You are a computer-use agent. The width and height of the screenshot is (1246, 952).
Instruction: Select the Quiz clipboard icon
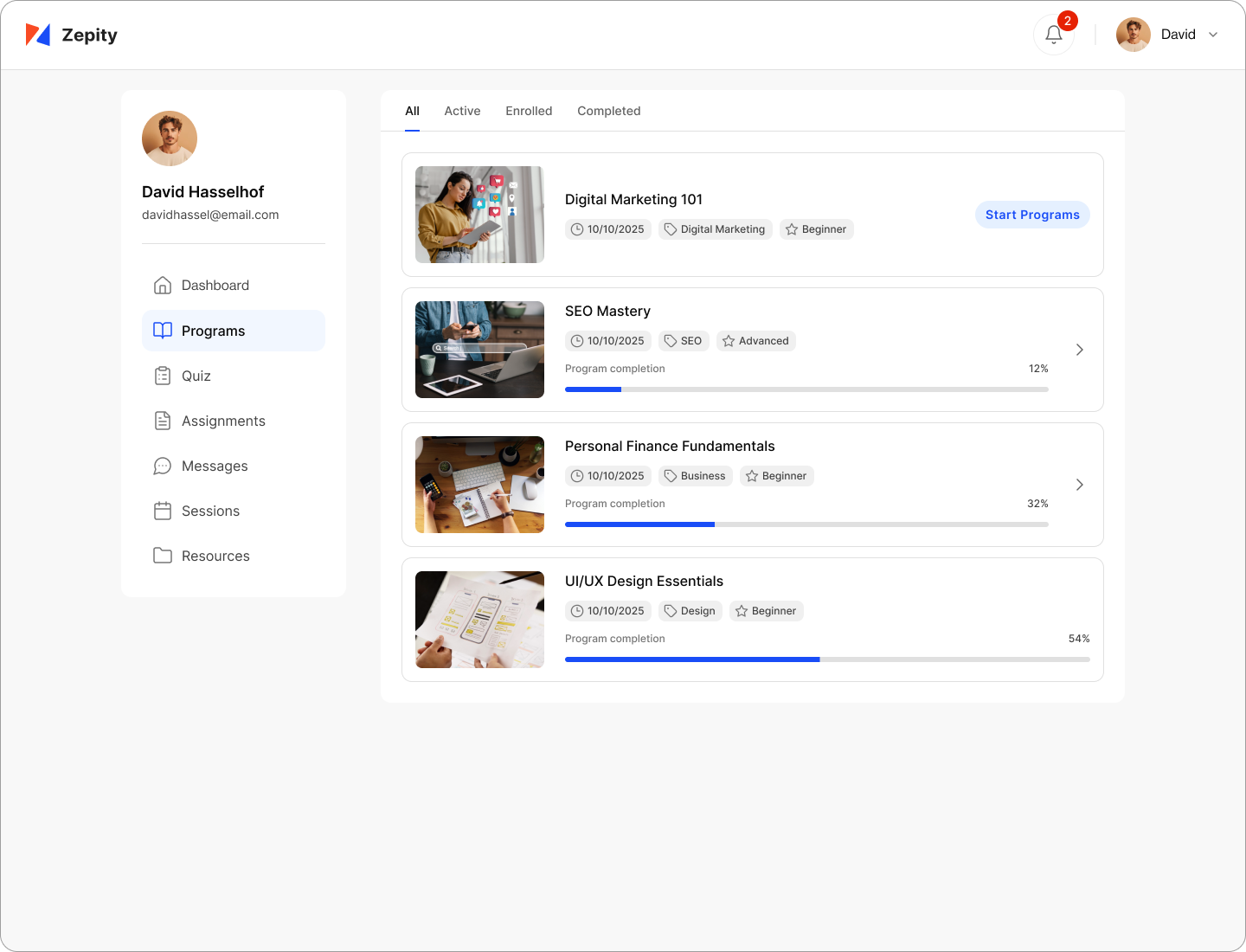coord(163,376)
